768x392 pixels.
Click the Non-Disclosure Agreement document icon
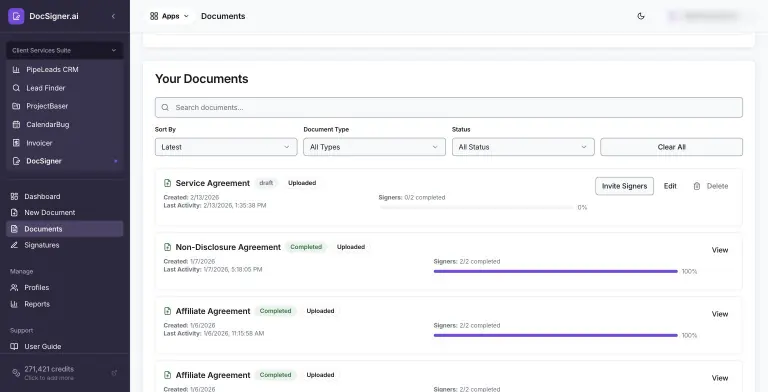click(168, 247)
